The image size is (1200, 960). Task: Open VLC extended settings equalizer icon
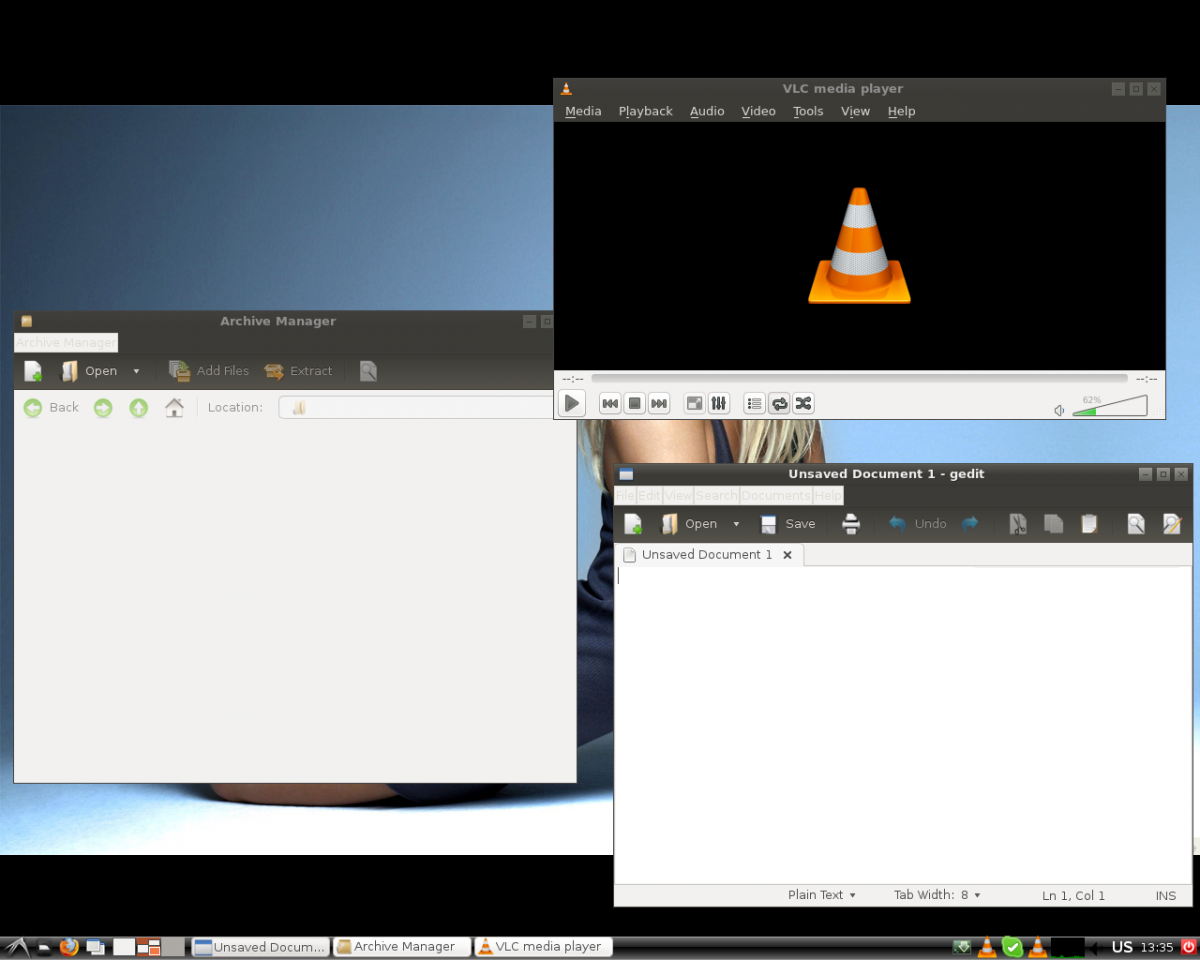(x=718, y=403)
